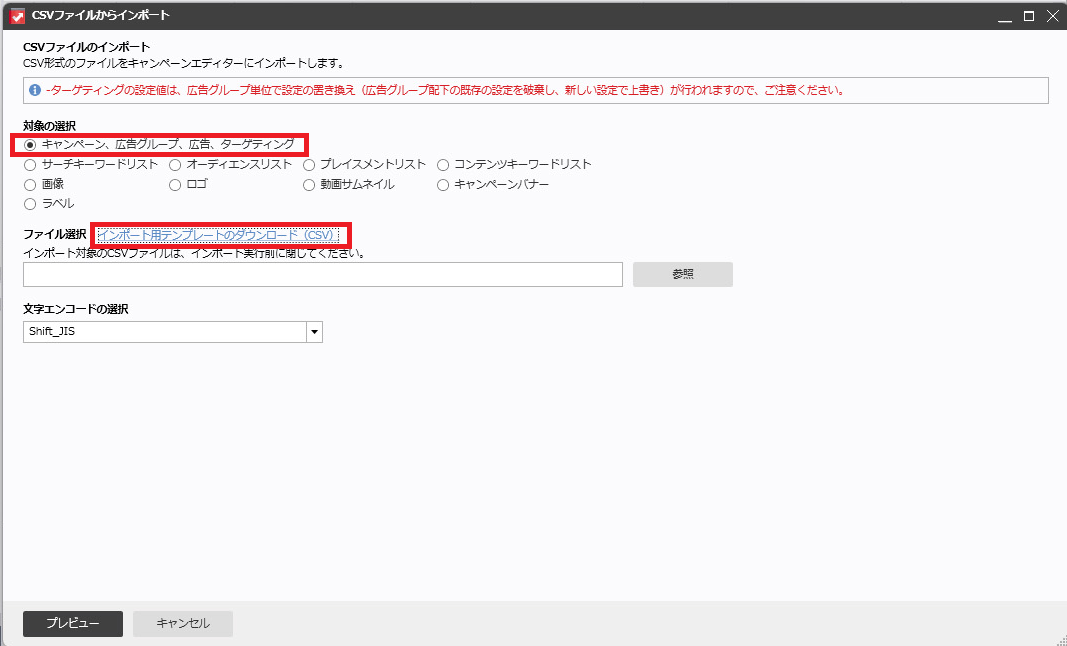
Task: Choose the キャンペーンバナー radio option
Action: [x=443, y=185]
